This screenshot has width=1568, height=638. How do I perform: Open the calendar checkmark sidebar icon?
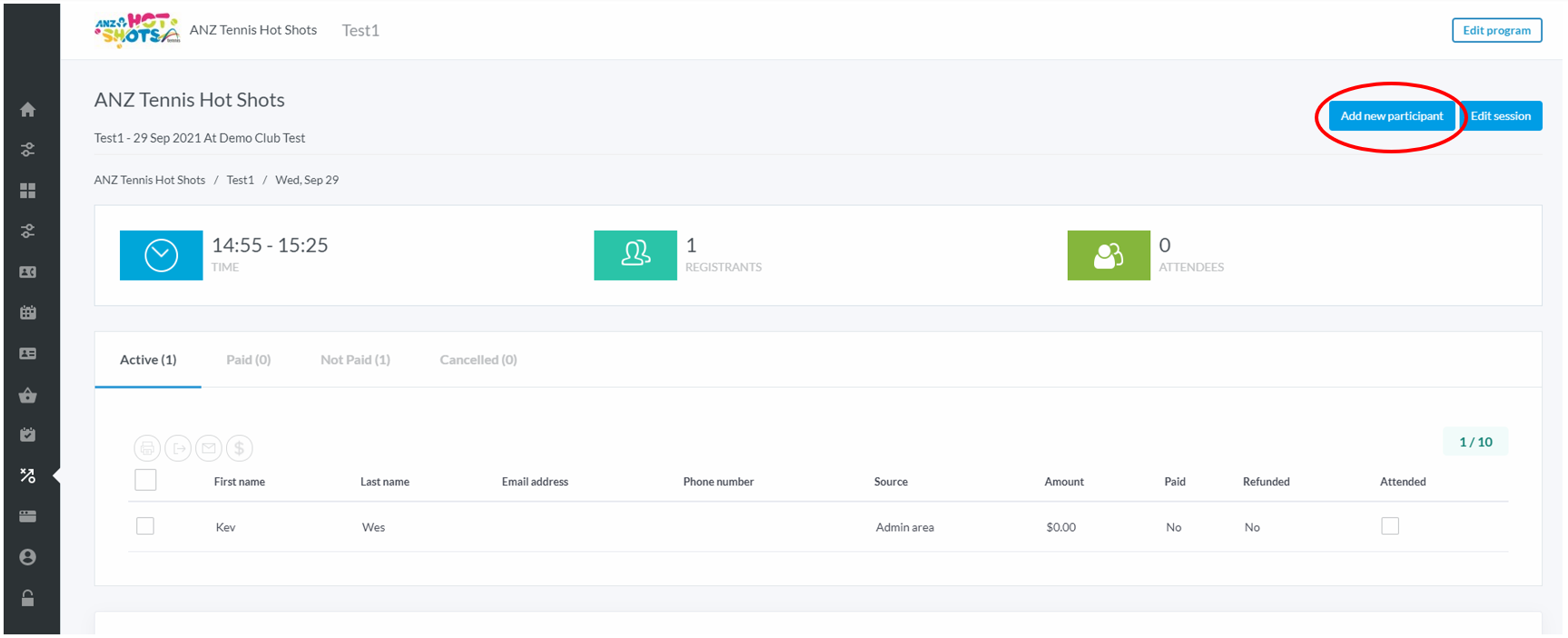[28, 435]
